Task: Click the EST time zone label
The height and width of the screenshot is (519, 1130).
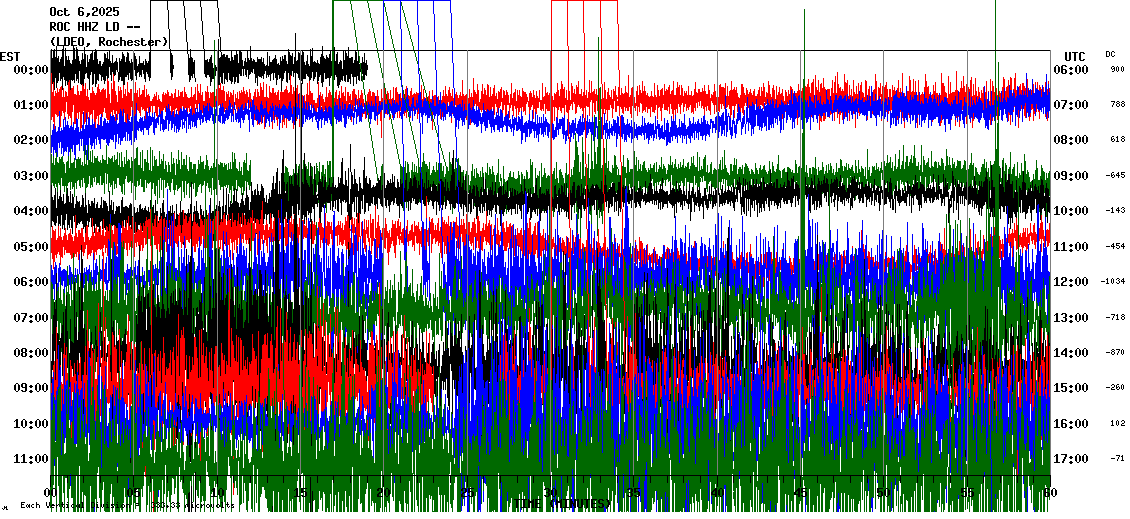Action: (10, 56)
